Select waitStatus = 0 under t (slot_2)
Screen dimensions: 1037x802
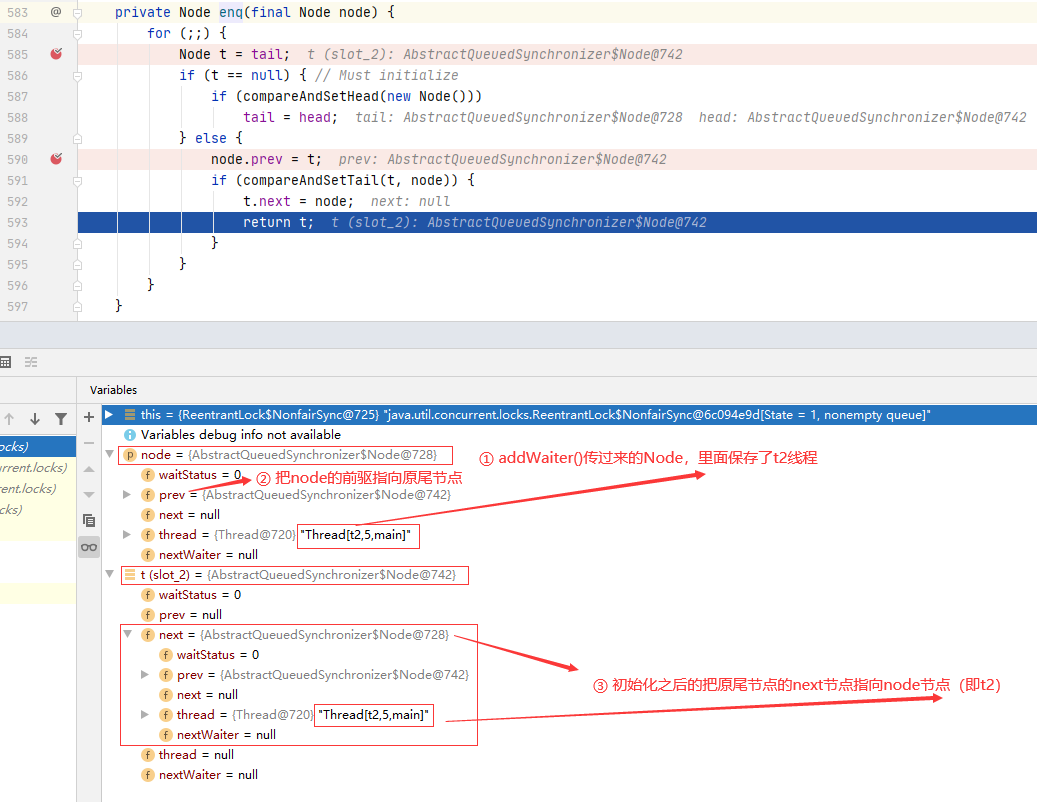569,594
